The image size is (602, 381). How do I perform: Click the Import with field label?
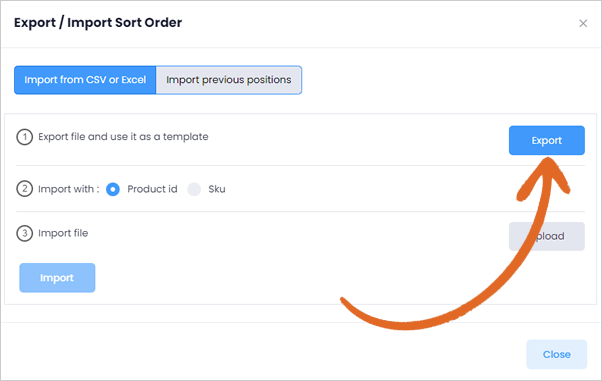(68, 189)
